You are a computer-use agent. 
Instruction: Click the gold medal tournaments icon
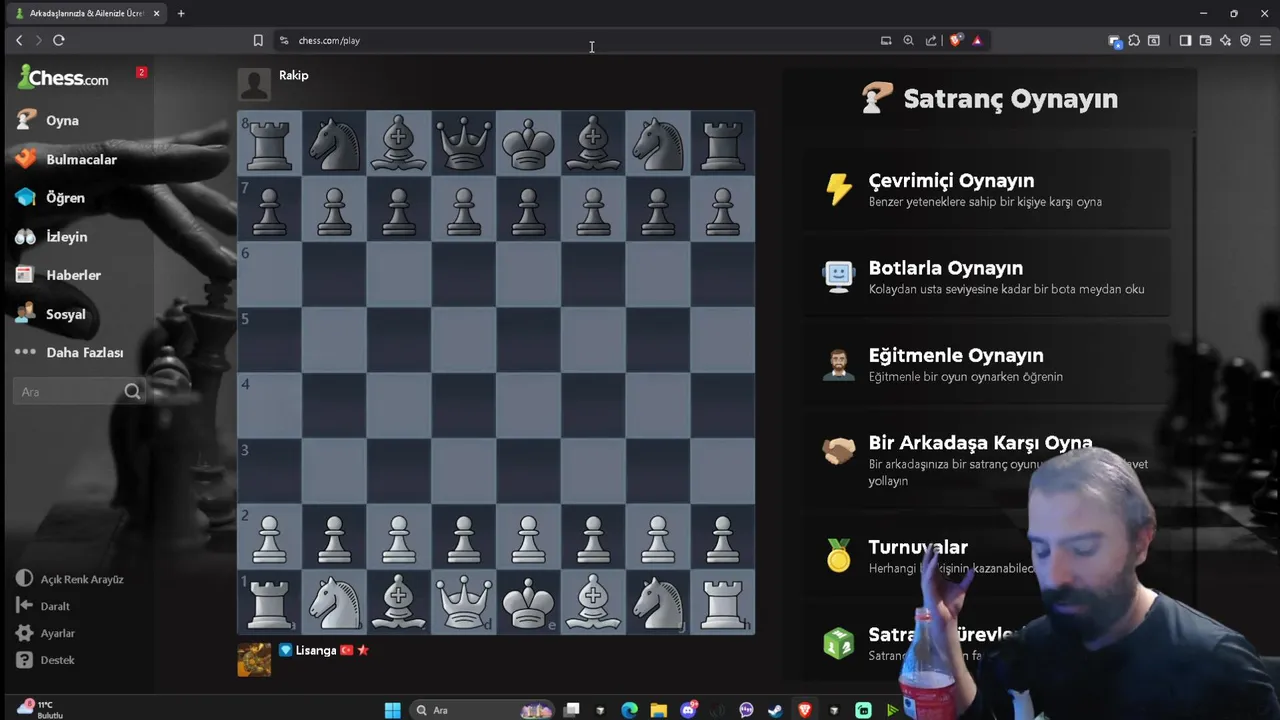pos(838,555)
